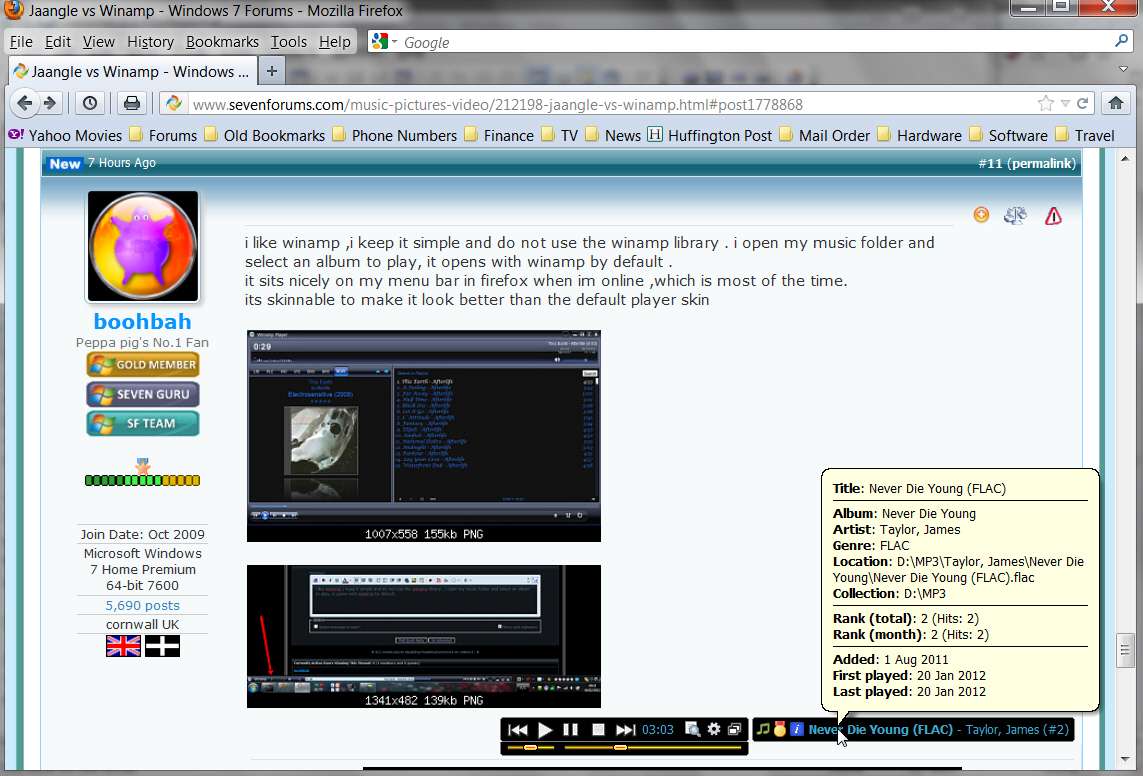Expand the list all tabs arrow
Image resolution: width=1143 pixels, height=776 pixels.
coord(1123,69)
